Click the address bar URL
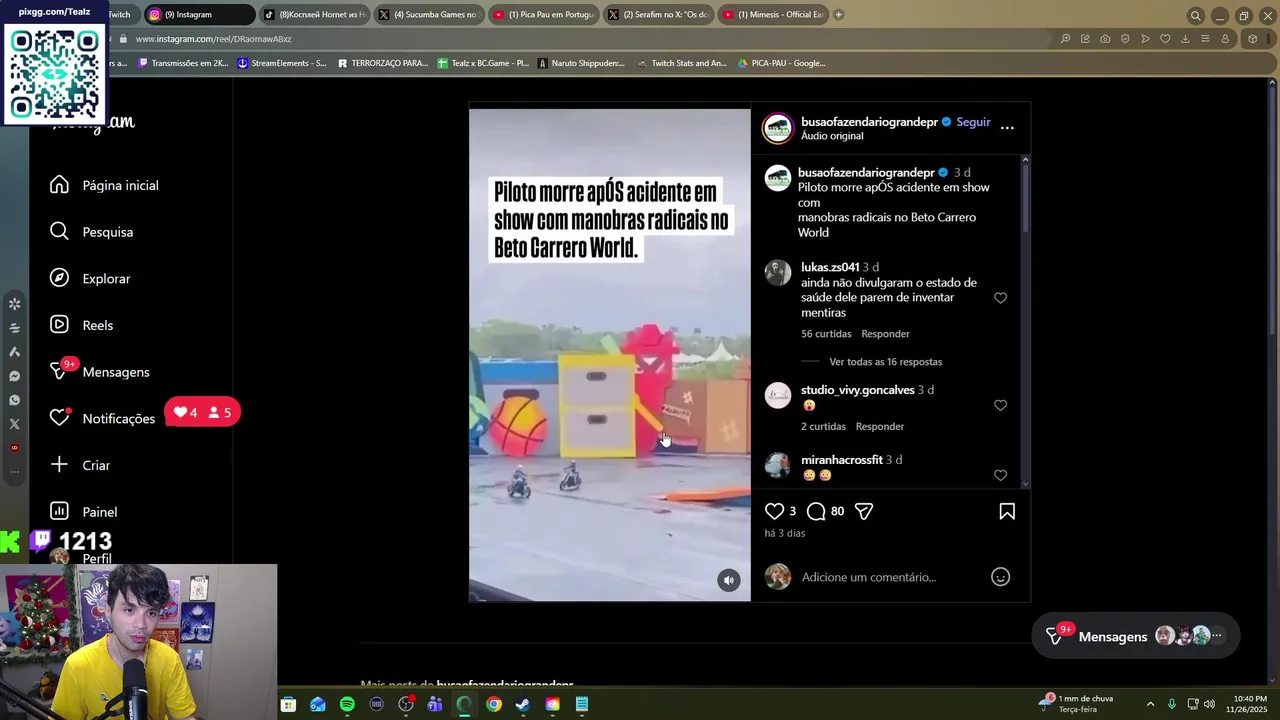The height and width of the screenshot is (720, 1280). 213,39
